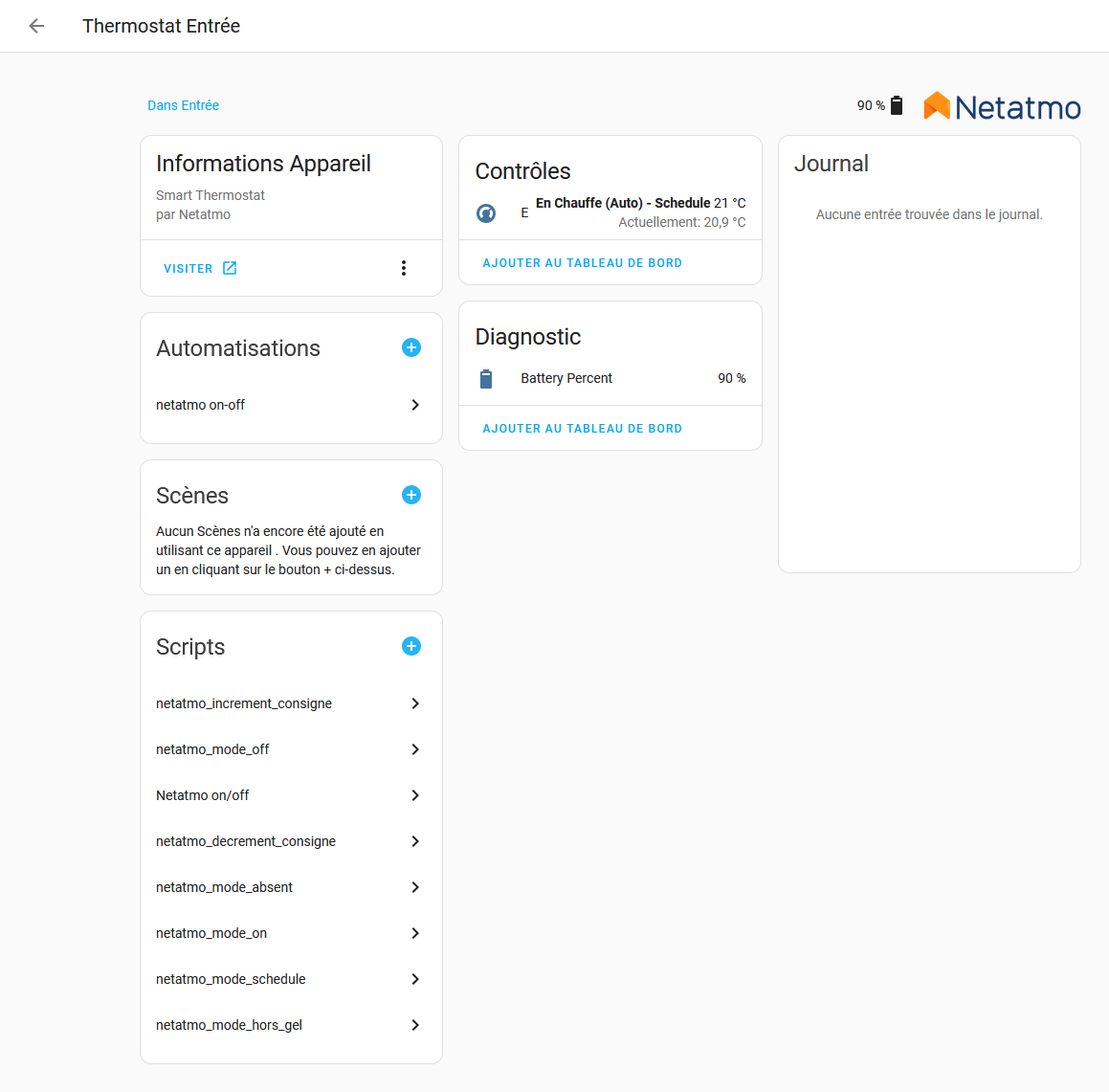Image resolution: width=1109 pixels, height=1092 pixels.
Task: Click the Battery Percent sensor icon
Action: tap(486, 378)
